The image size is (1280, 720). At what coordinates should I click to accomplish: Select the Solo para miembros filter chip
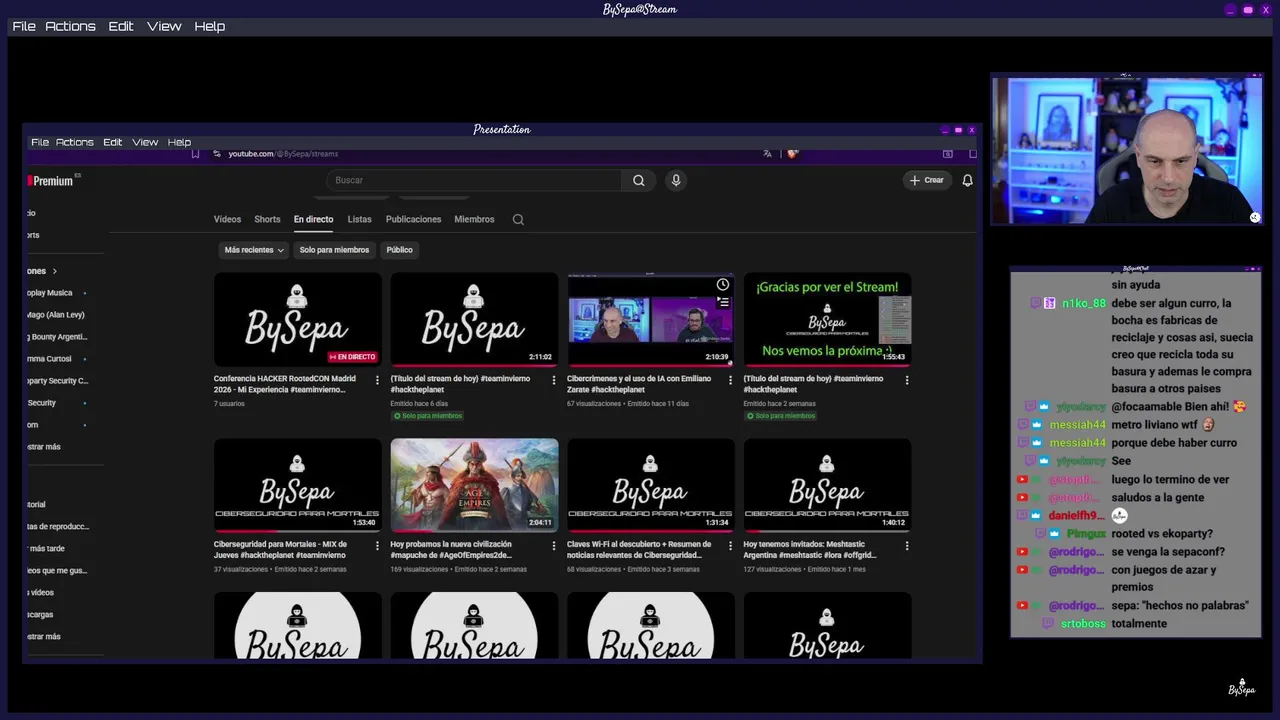coord(334,250)
